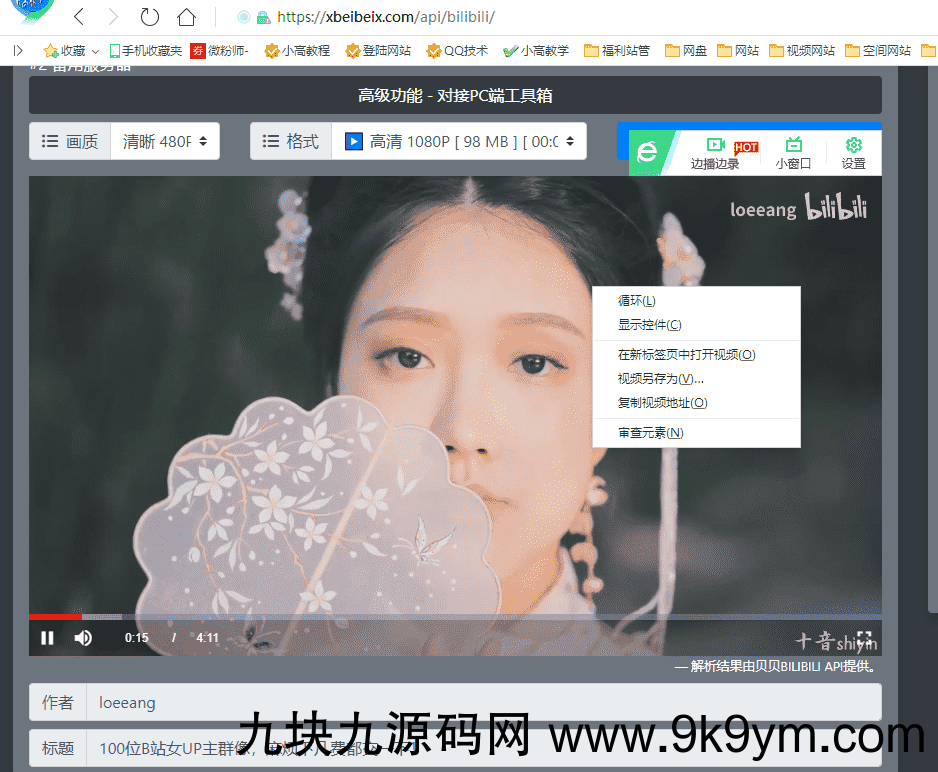Click the 画质 list icon
The height and width of the screenshot is (772, 938).
50,141
